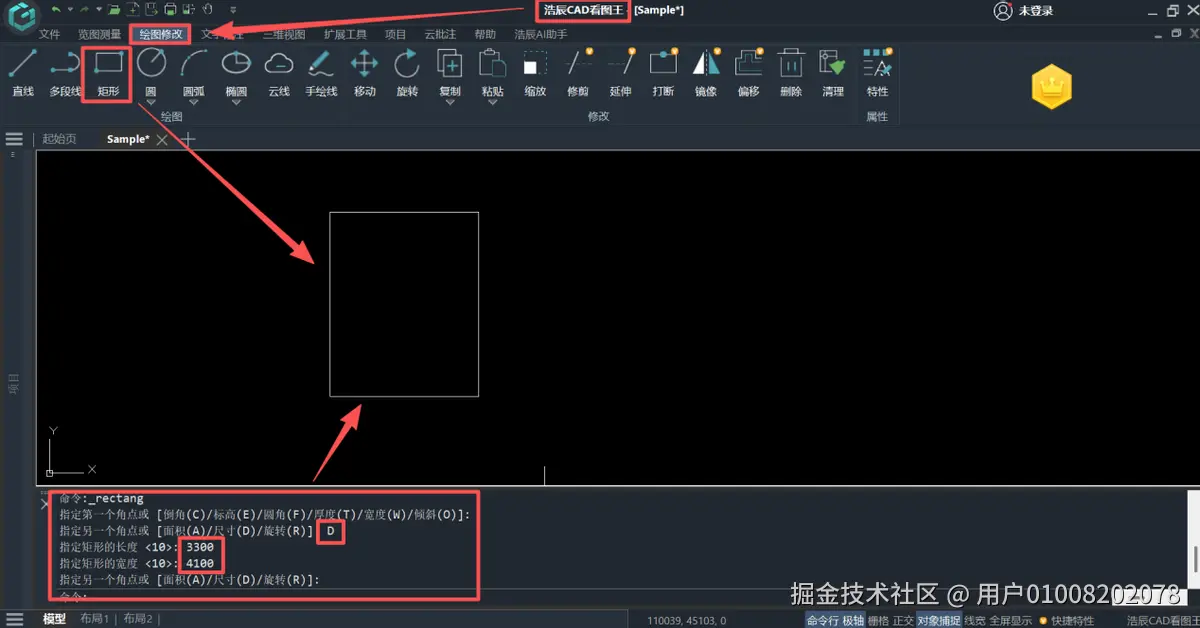This screenshot has width=1200, height=628.
Task: Select the 圆弧 arc tool
Action: pos(194,72)
